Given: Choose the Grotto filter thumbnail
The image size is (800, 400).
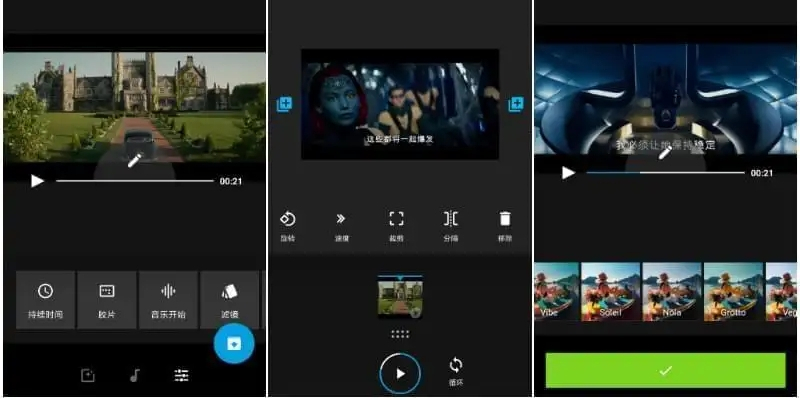Looking at the screenshot, I should point(734,292).
